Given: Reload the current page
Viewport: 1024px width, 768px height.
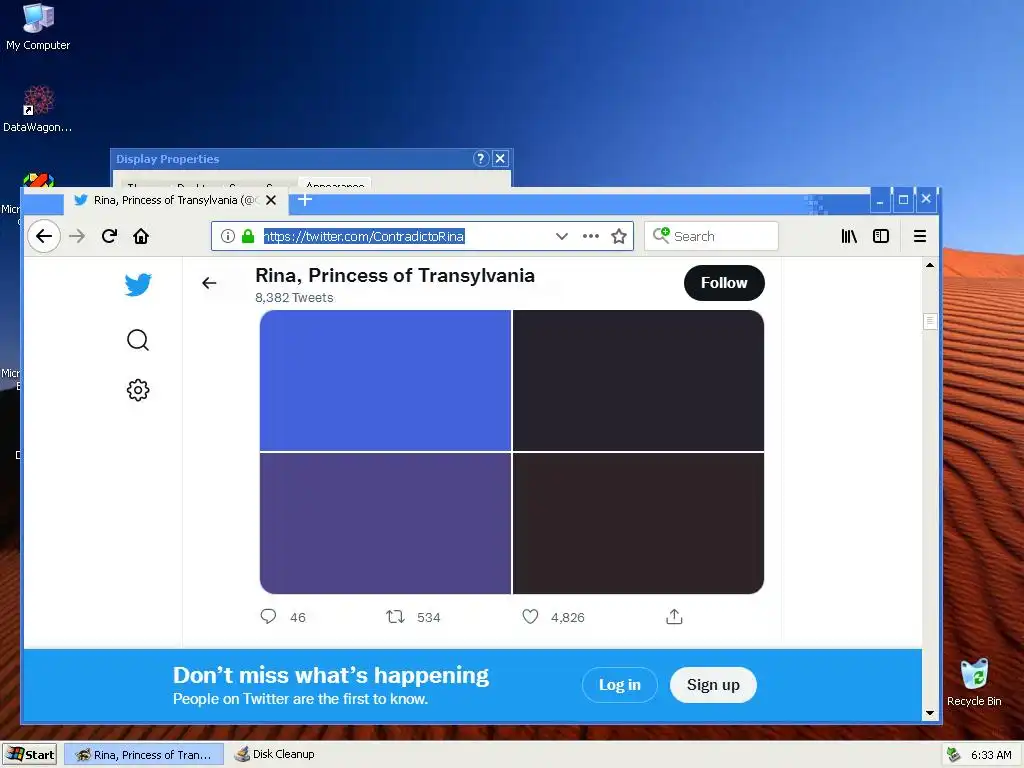Looking at the screenshot, I should [x=109, y=236].
